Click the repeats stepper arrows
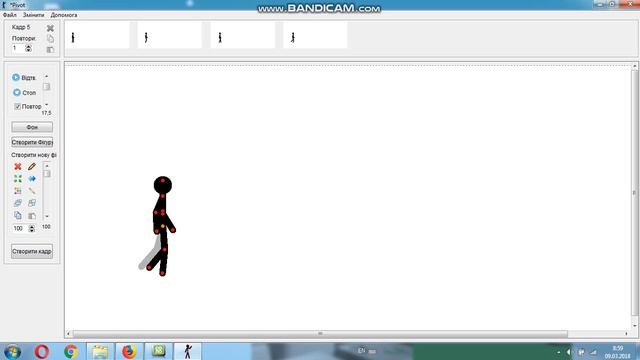This screenshot has width=640, height=360. (28, 48)
